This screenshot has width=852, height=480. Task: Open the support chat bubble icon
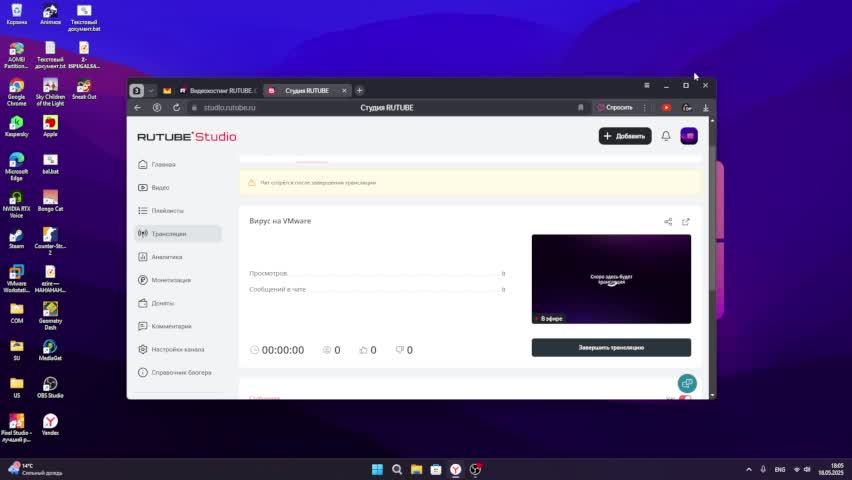tap(687, 383)
